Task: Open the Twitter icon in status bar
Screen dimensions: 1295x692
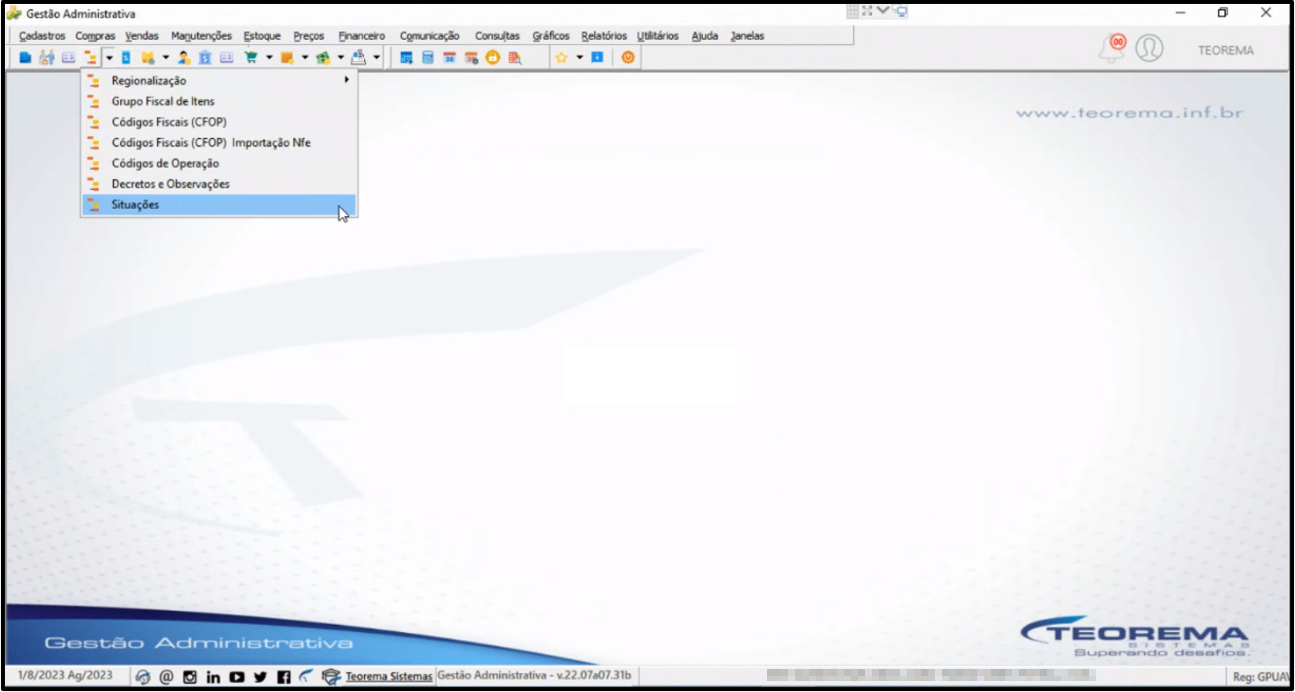Action: coord(260,677)
